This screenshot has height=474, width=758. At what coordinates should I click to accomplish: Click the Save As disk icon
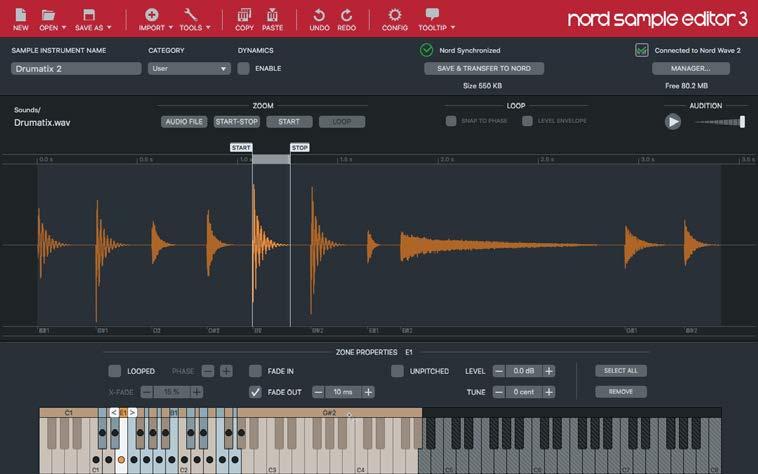click(88, 15)
